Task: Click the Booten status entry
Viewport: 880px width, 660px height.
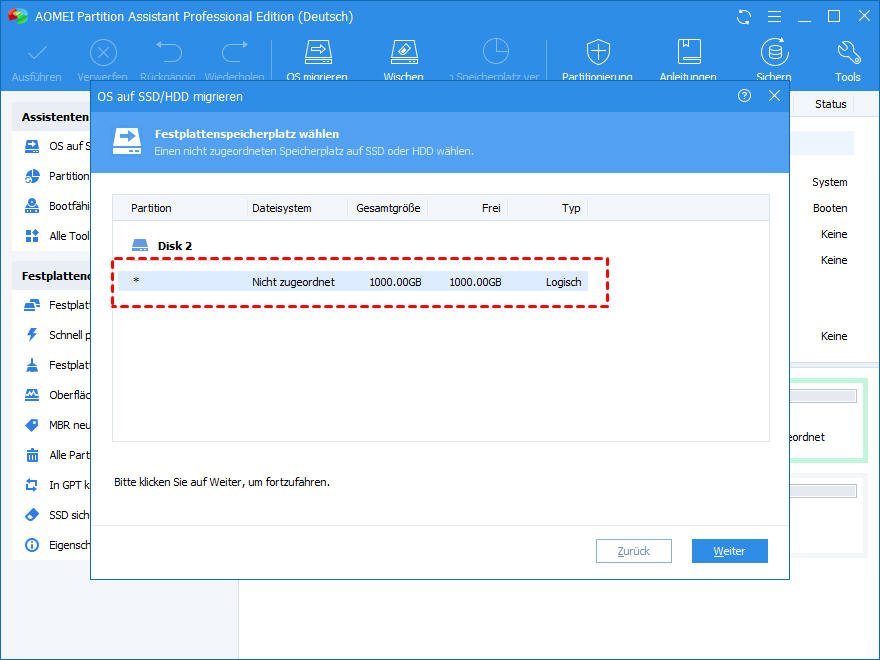Action: tap(830, 208)
